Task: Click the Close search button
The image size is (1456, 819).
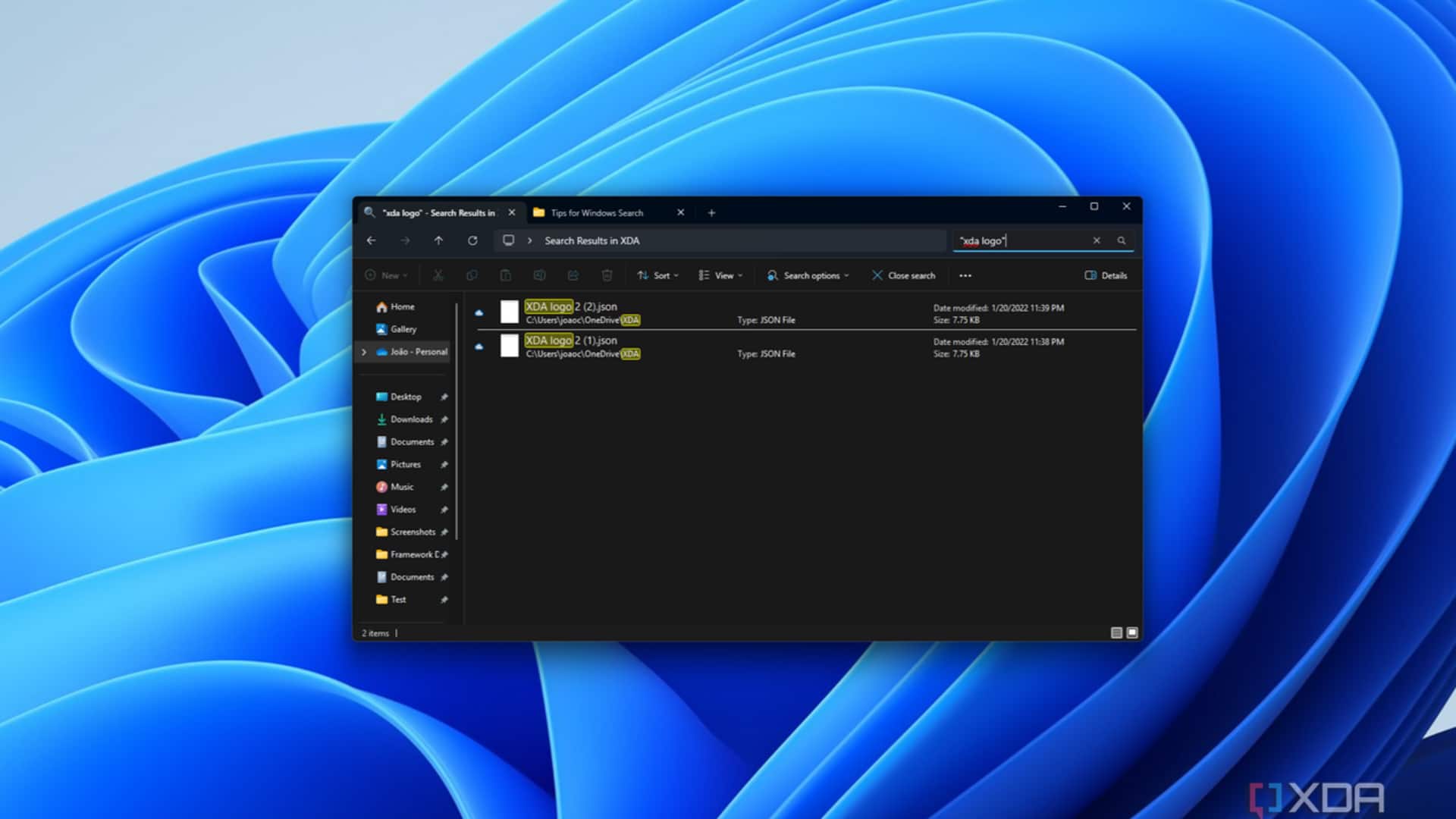Action: click(x=903, y=275)
